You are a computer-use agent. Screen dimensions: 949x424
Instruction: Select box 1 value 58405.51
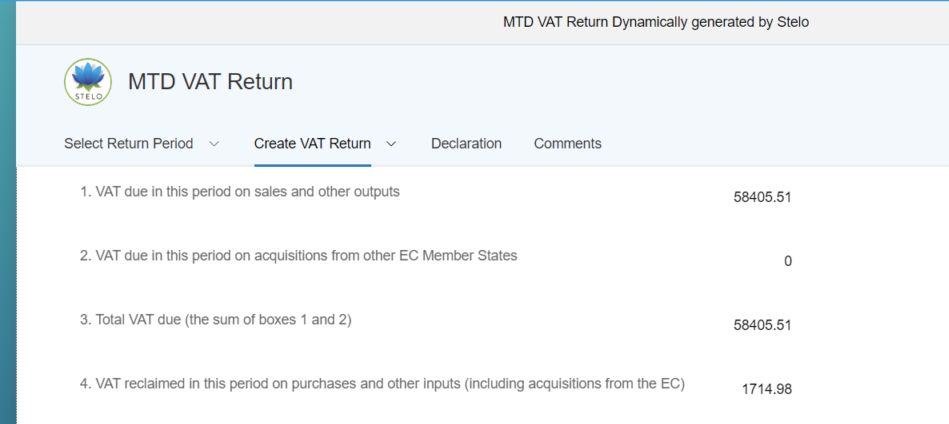pyautogui.click(x=763, y=197)
